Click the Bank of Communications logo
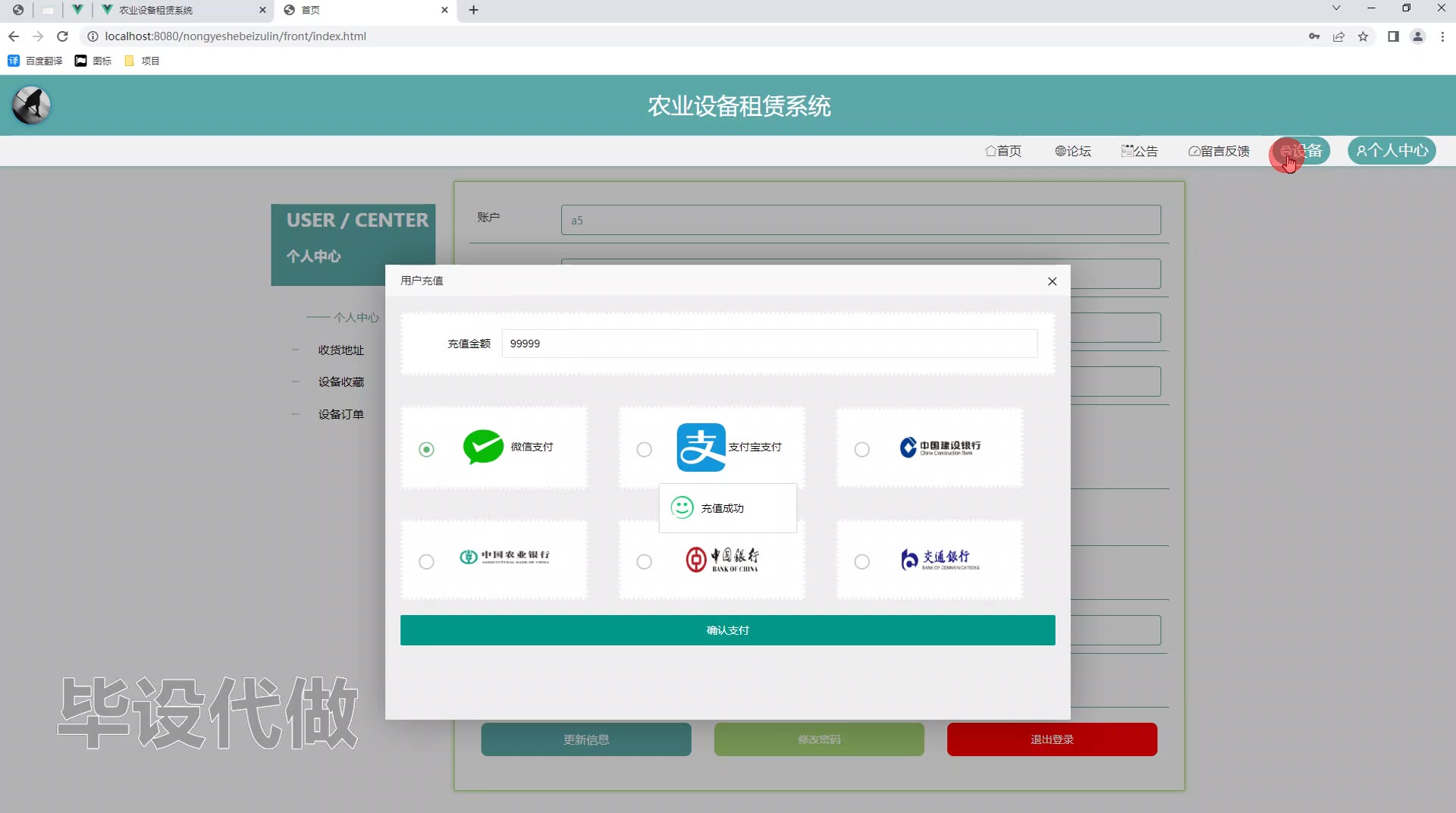The width and height of the screenshot is (1456, 813). (940, 560)
